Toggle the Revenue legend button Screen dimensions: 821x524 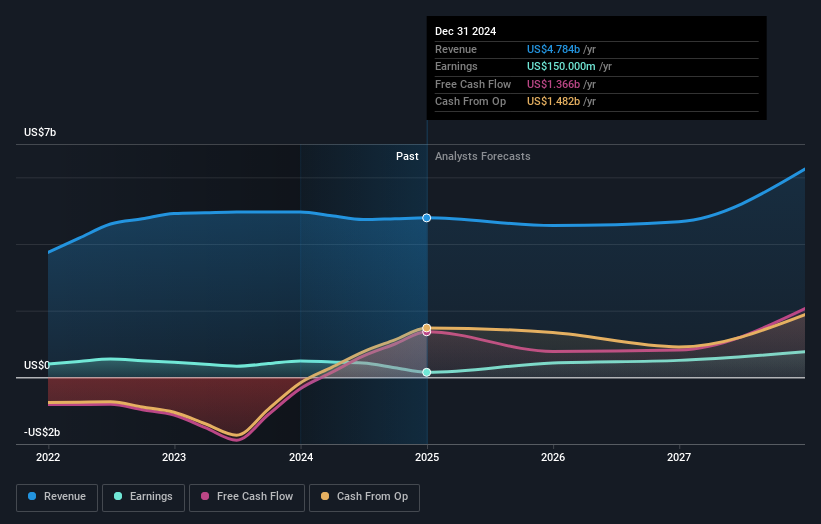57,497
